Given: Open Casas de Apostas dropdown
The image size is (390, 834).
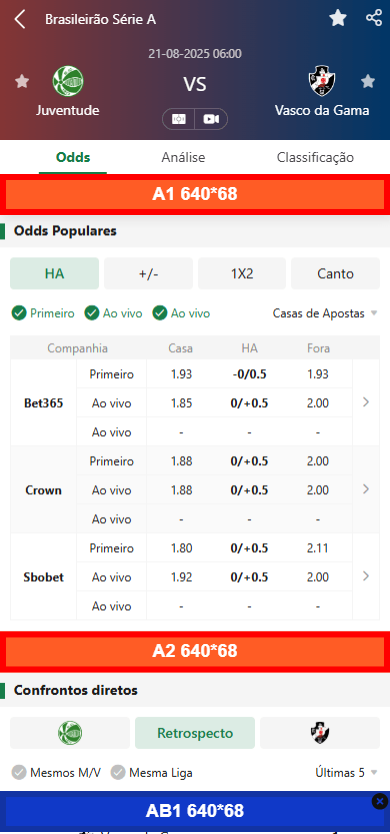Looking at the screenshot, I should pyautogui.click(x=325, y=313).
